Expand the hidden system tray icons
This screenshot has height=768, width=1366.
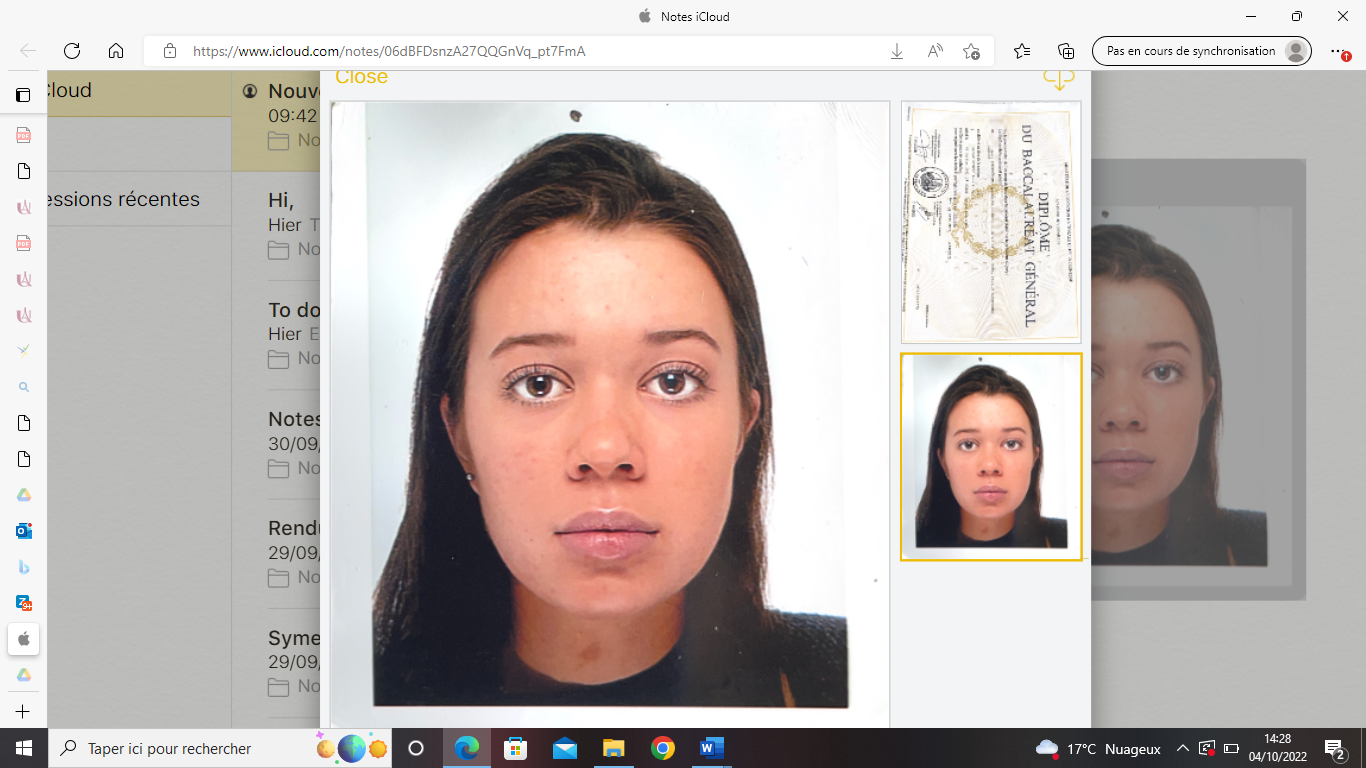(x=1182, y=749)
